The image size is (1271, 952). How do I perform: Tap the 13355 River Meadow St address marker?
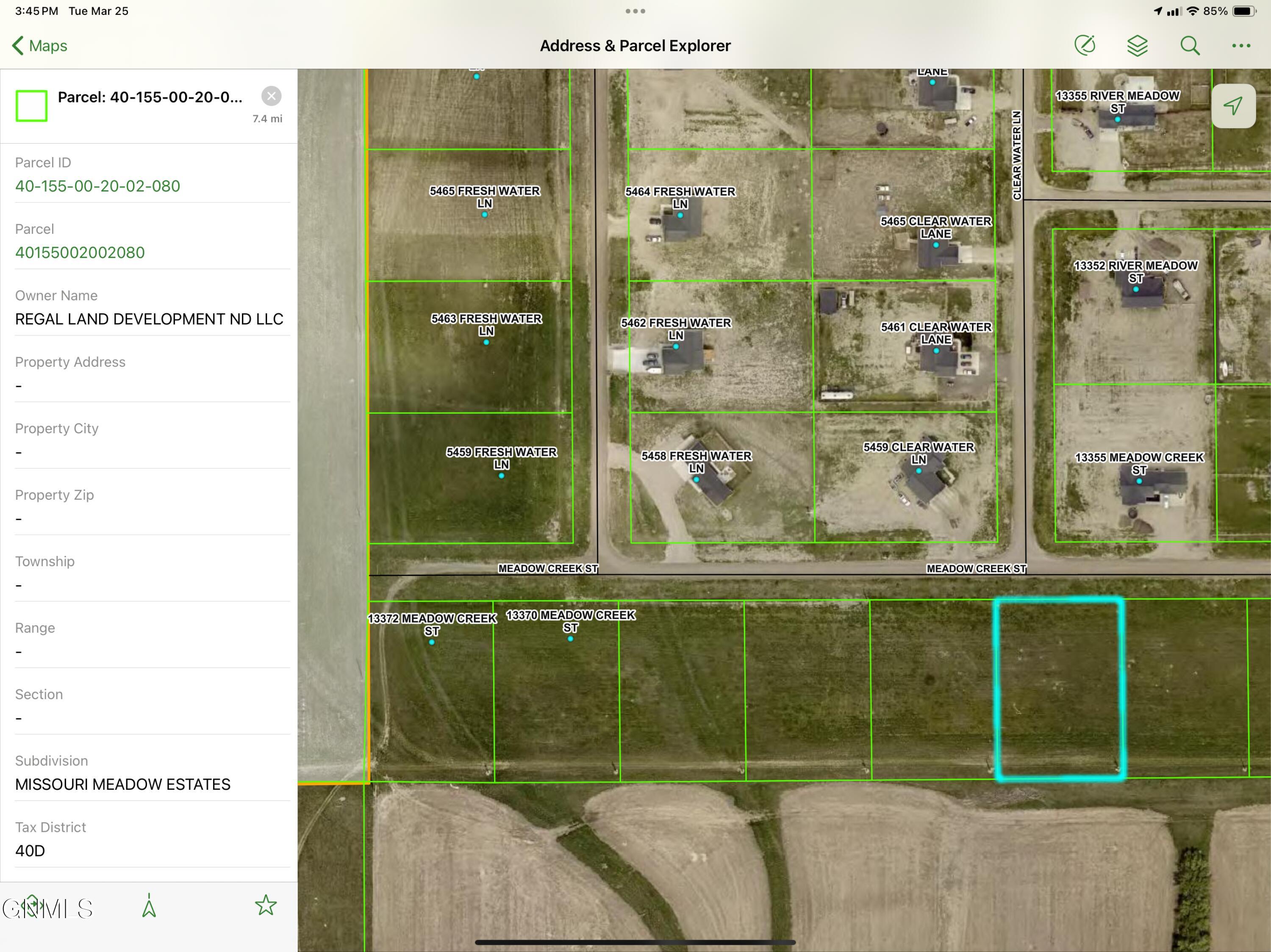click(1117, 120)
